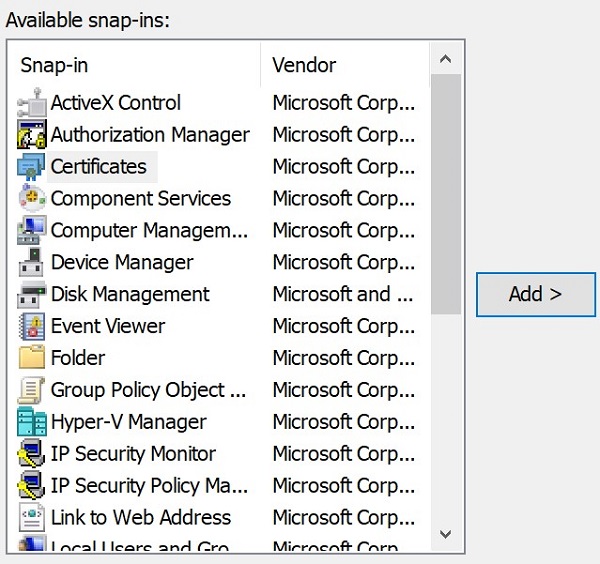
Task: Select Hyper-V Manager snap-in
Action: (x=129, y=422)
